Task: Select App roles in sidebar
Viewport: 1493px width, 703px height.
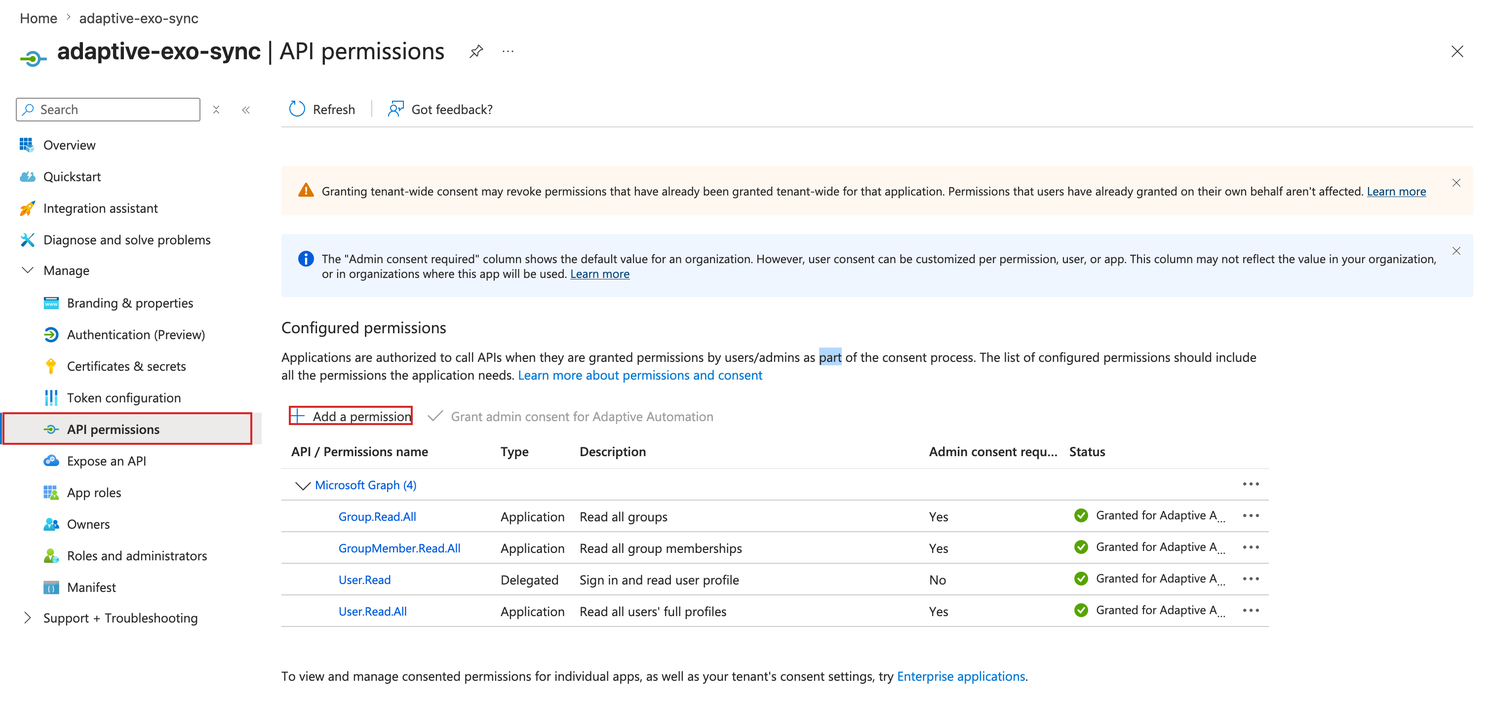Action: pos(94,492)
